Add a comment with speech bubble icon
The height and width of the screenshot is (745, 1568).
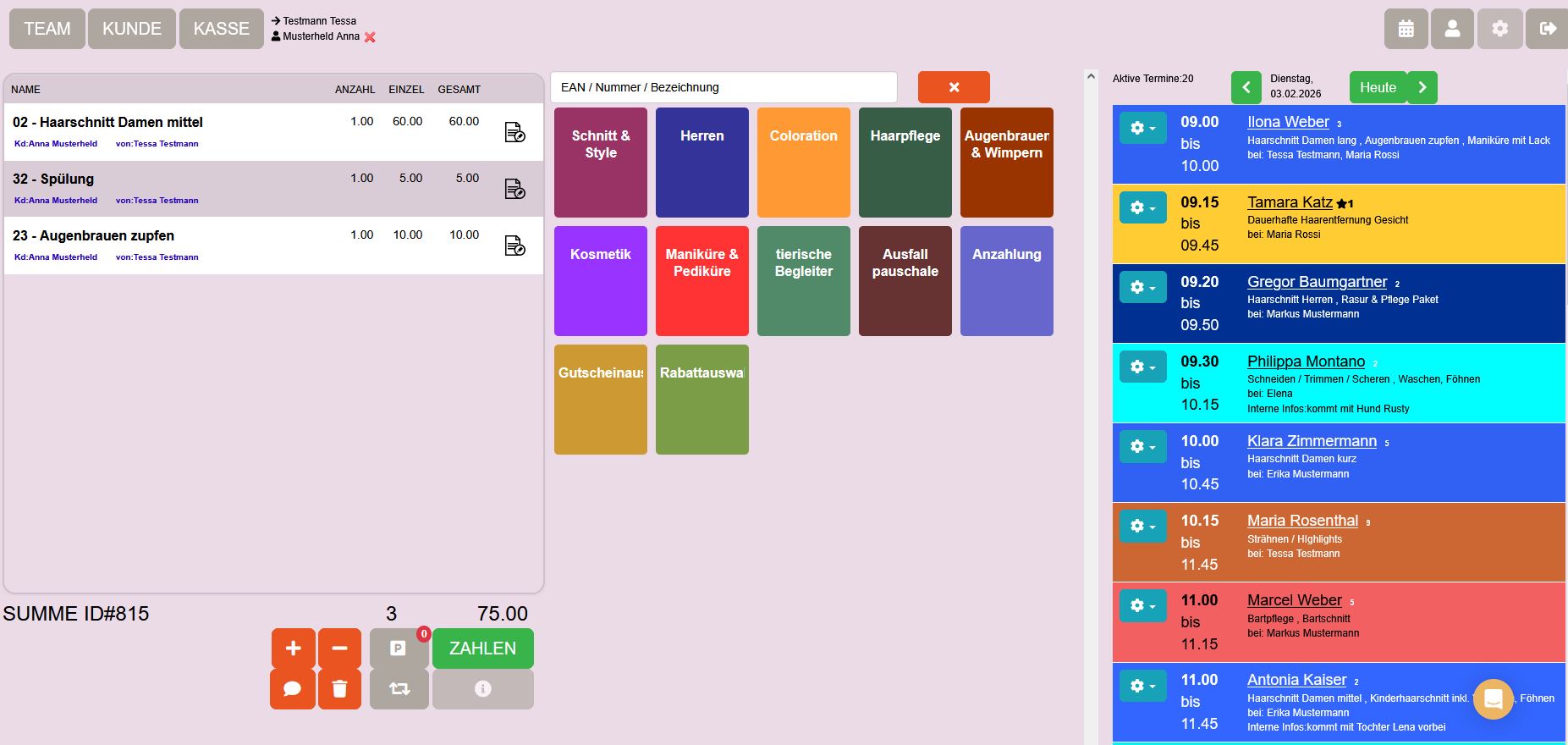click(292, 689)
